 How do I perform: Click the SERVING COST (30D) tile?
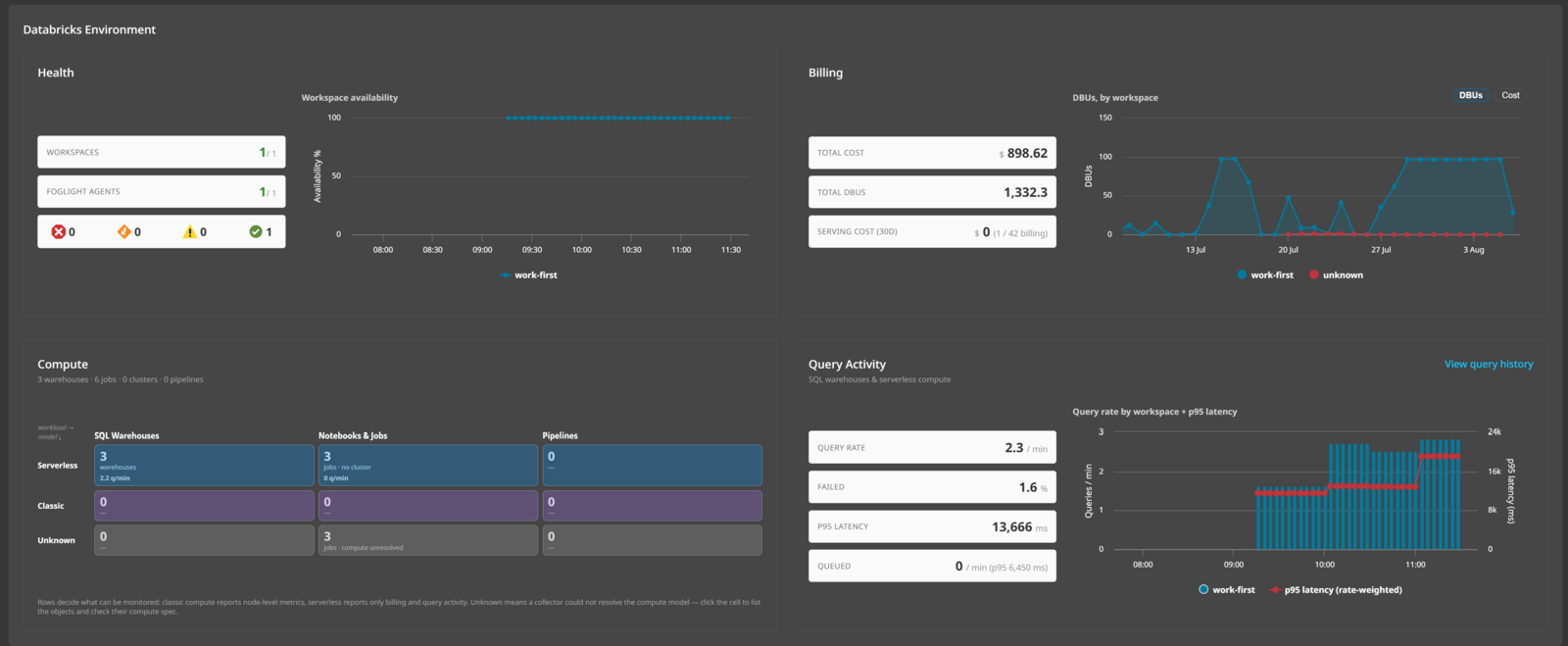932,232
